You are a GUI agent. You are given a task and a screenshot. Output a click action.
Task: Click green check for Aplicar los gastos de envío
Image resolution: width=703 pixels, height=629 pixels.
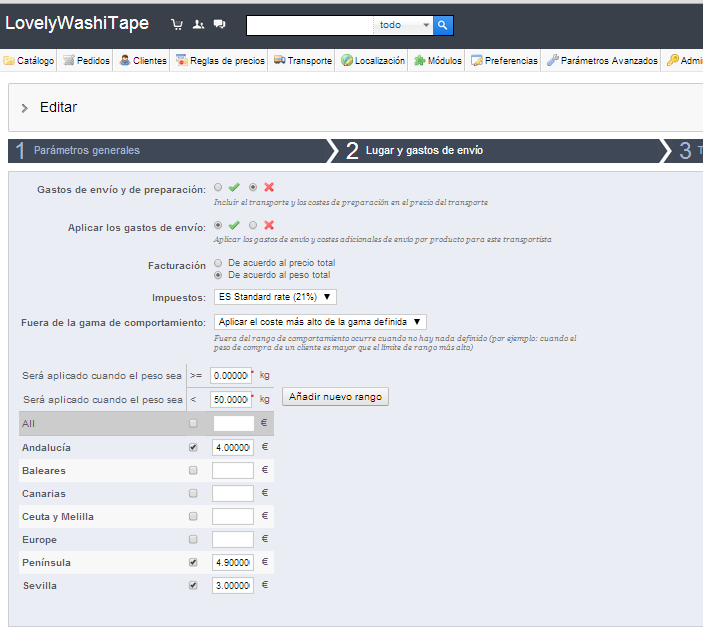coord(234,225)
